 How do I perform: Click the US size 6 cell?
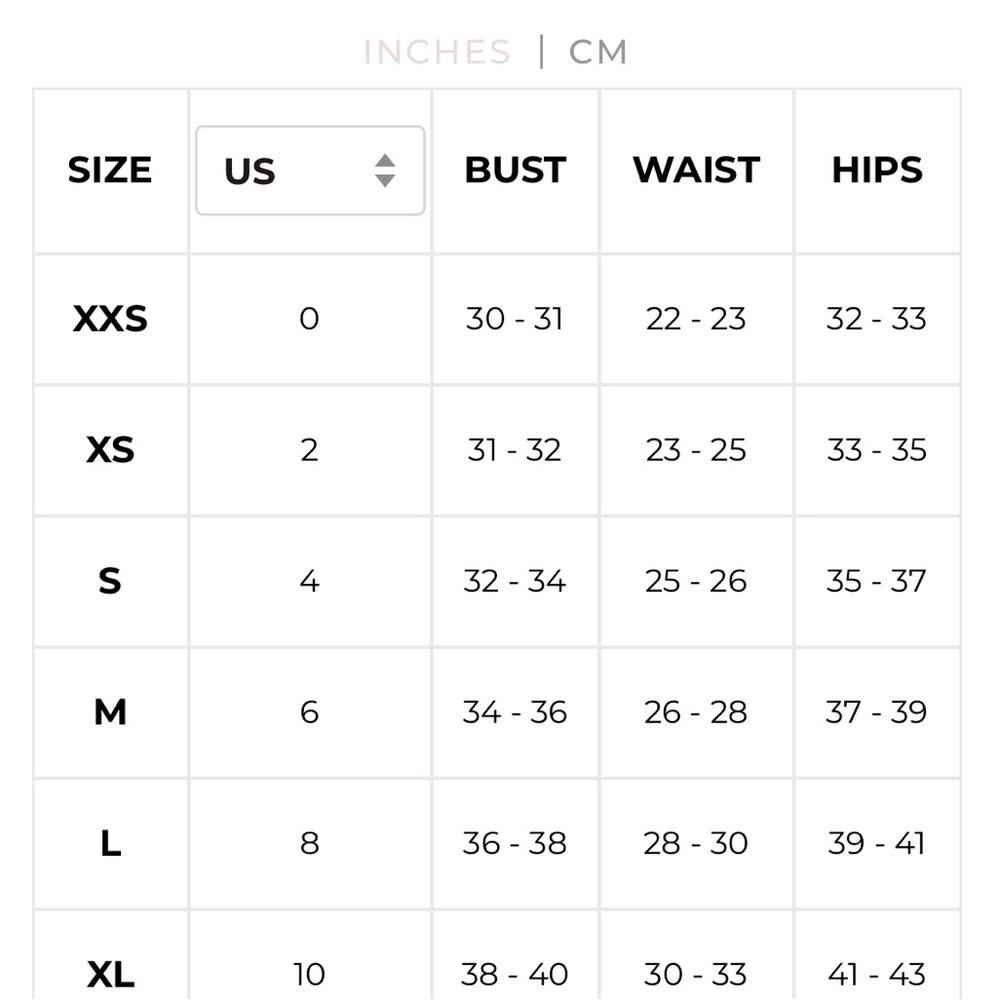point(310,712)
